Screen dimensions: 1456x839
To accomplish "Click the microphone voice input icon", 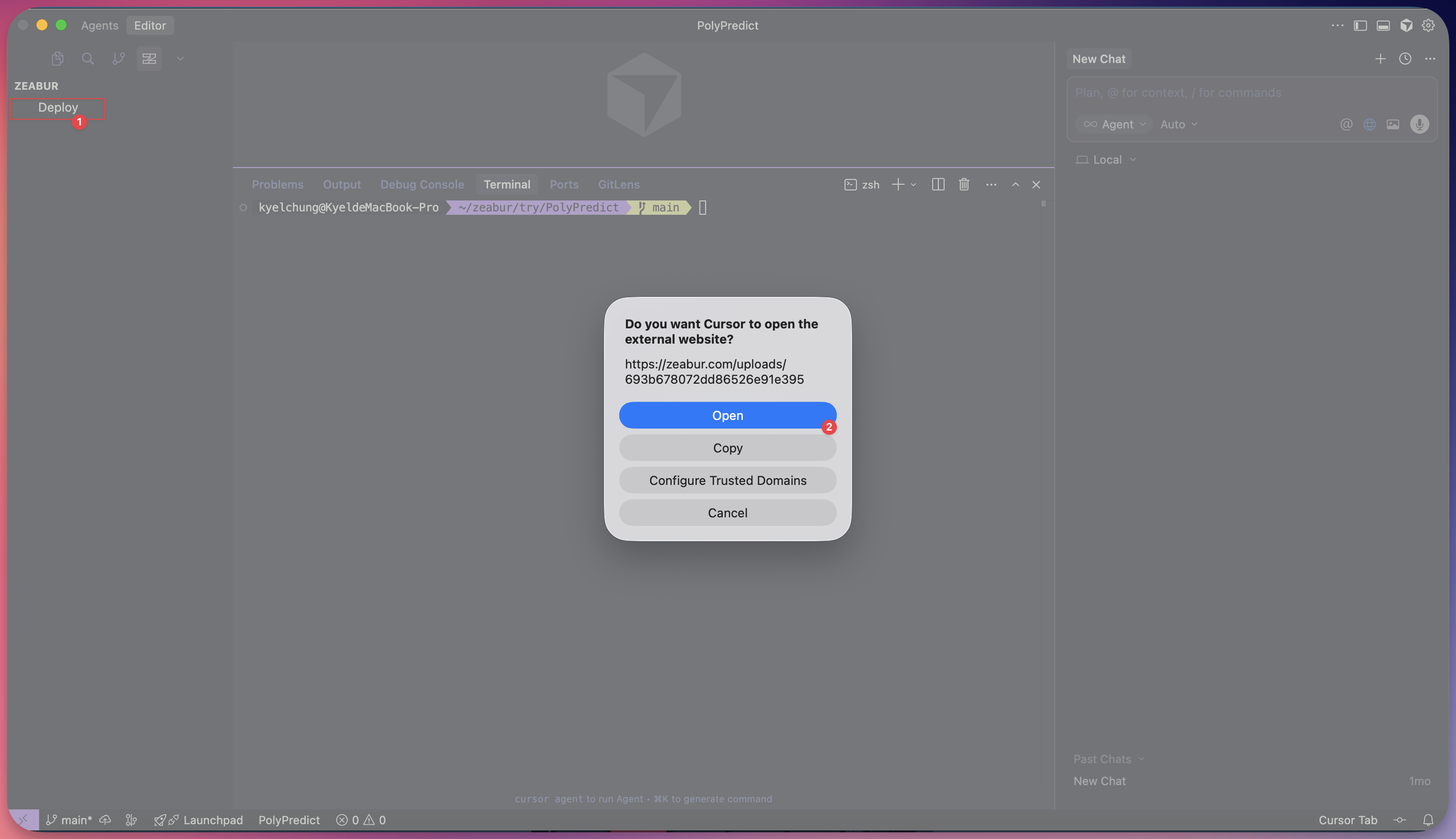I will pos(1419,125).
